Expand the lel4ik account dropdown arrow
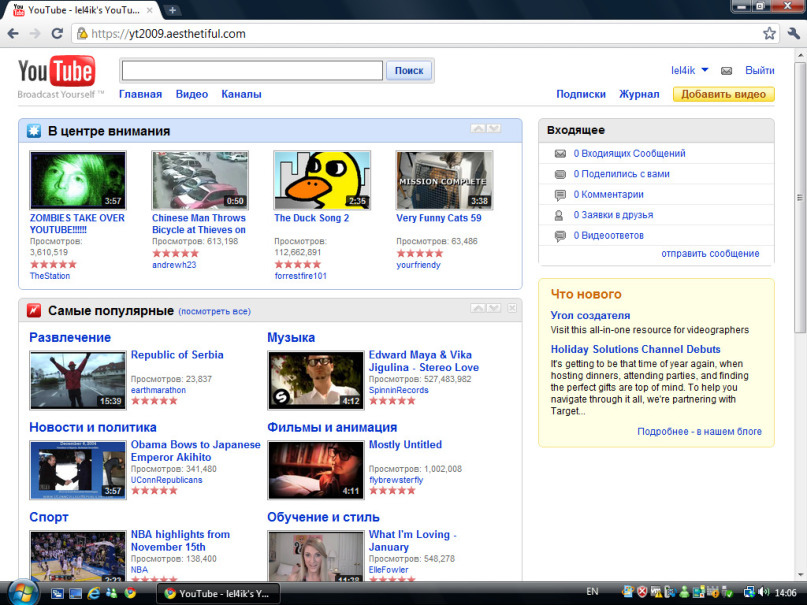This screenshot has height=605, width=807. 705,70
